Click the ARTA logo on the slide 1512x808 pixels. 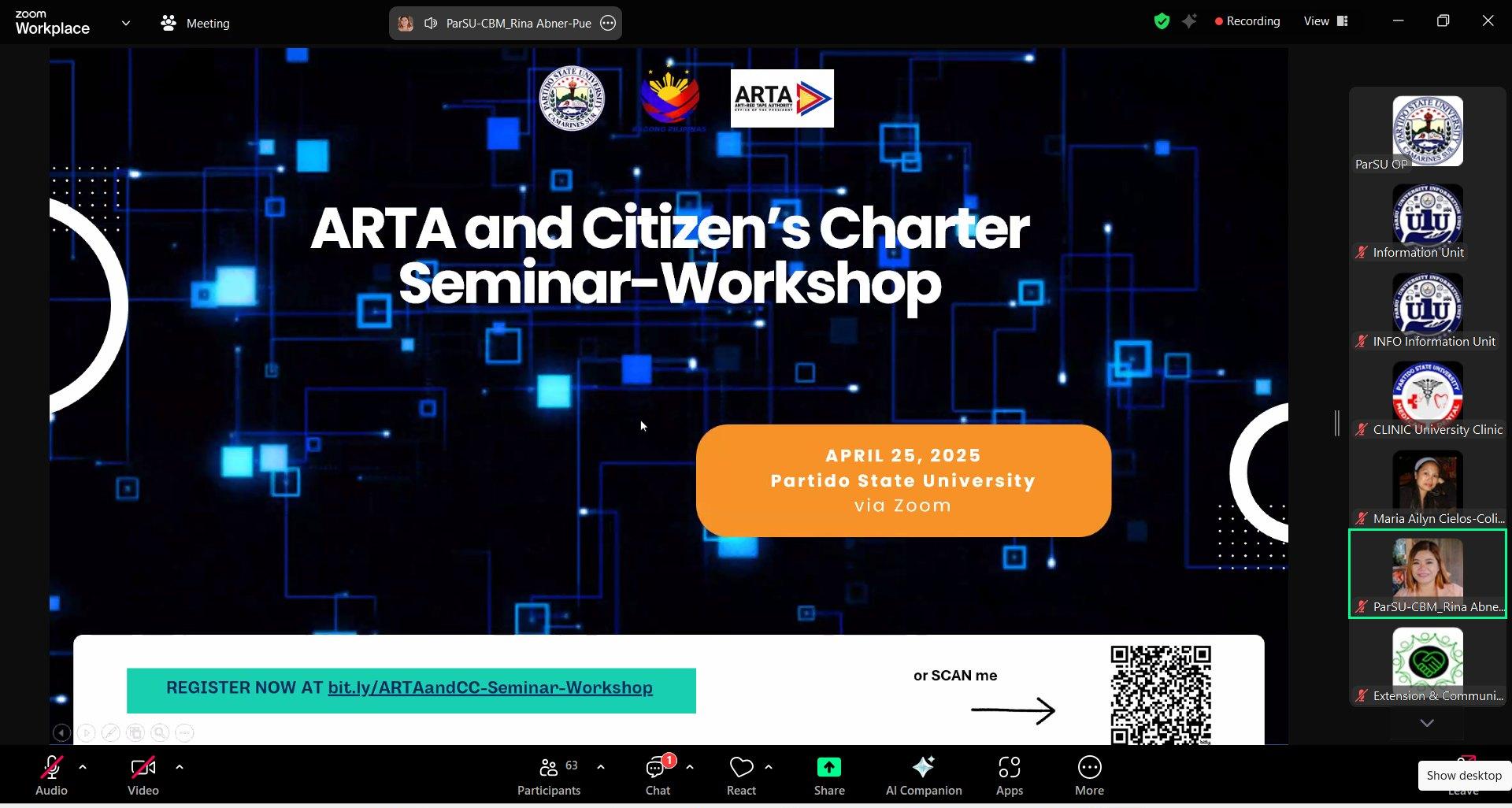782,98
